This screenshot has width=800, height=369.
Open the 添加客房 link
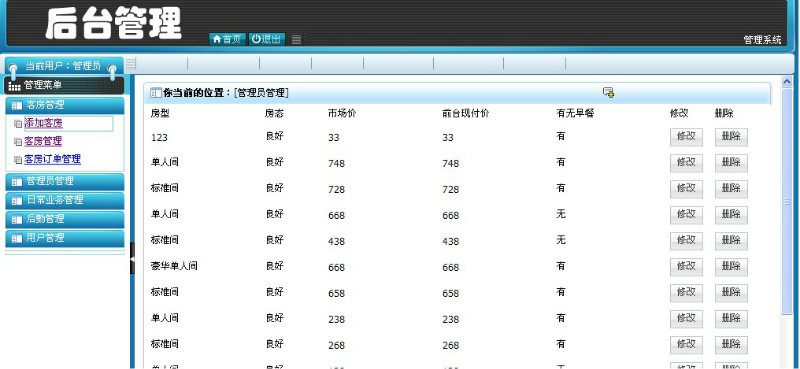(x=44, y=123)
